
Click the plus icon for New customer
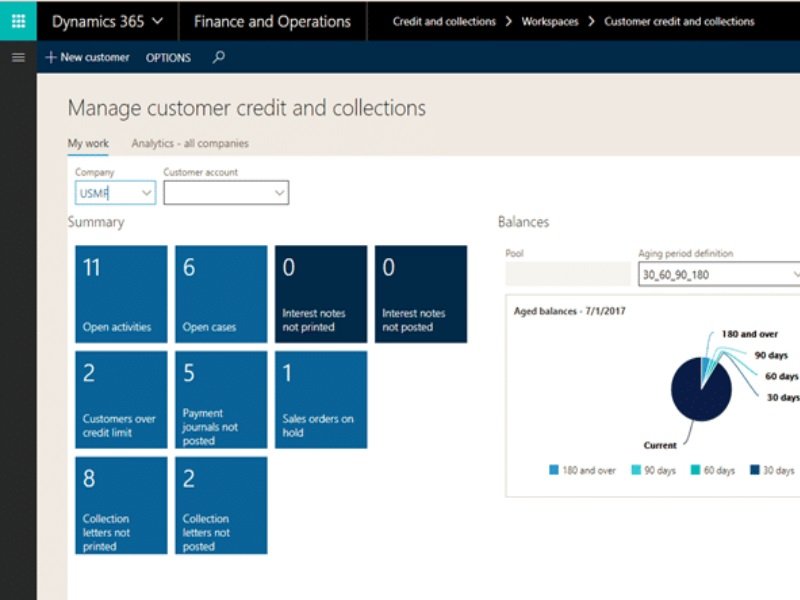51,57
